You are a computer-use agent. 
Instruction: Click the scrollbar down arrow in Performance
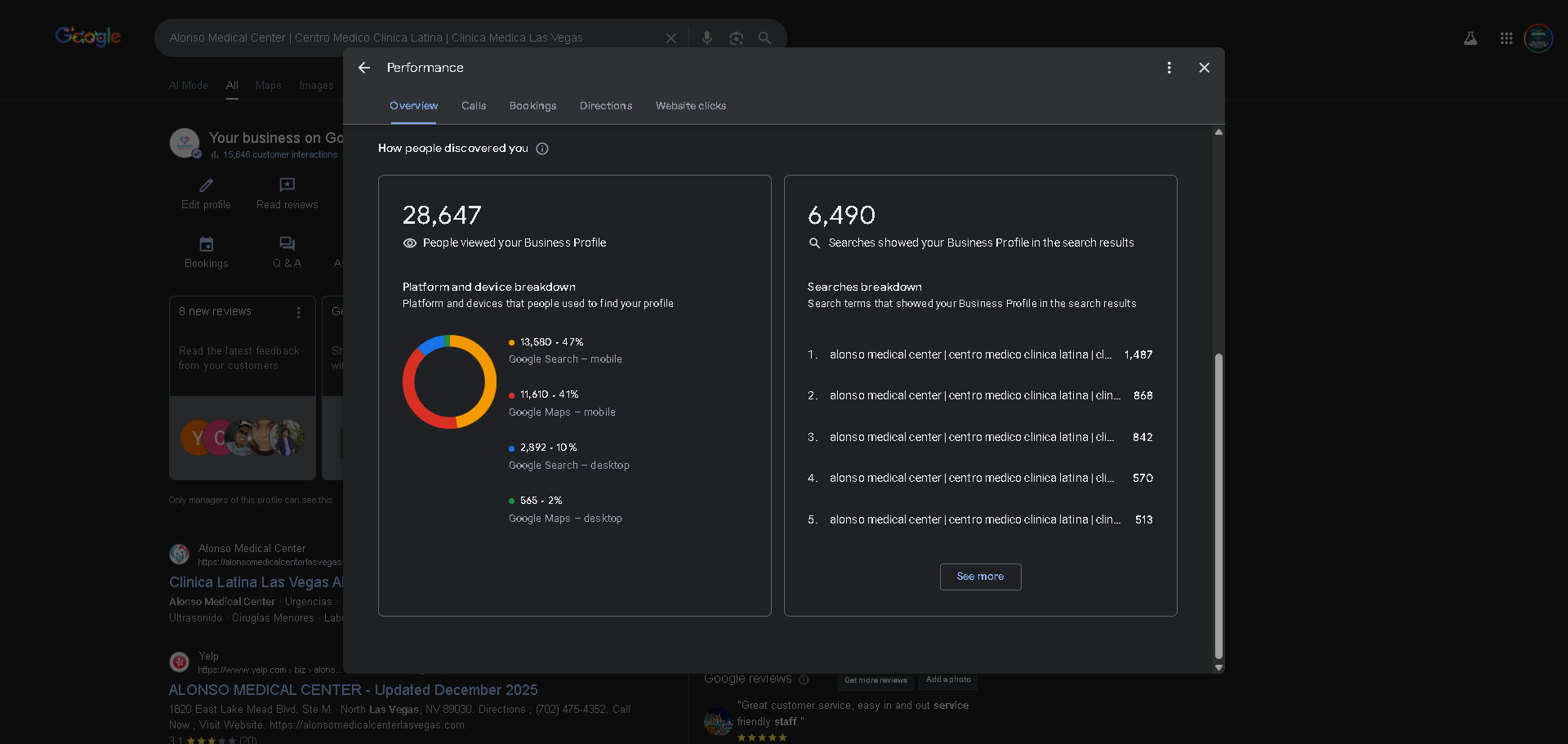pos(1218,667)
